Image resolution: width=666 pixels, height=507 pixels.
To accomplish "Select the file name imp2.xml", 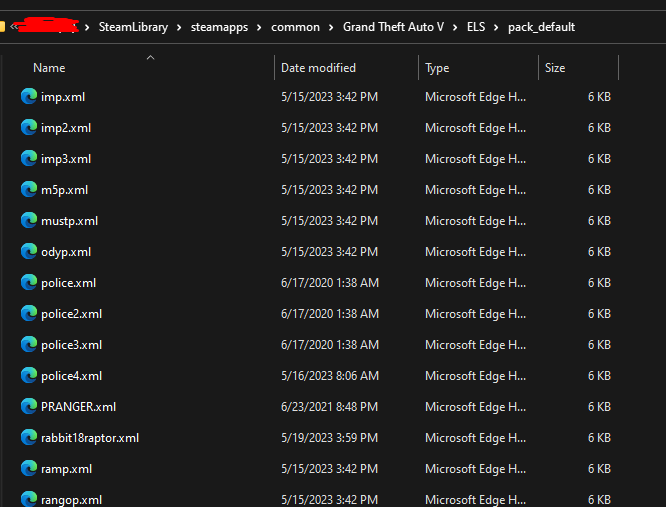I will tap(66, 128).
